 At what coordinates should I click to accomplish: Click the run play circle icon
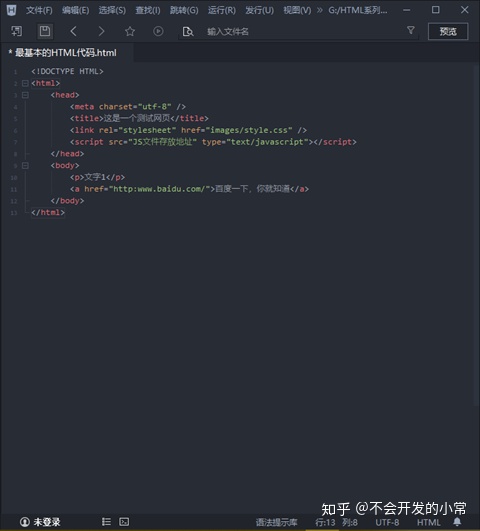tap(158, 31)
